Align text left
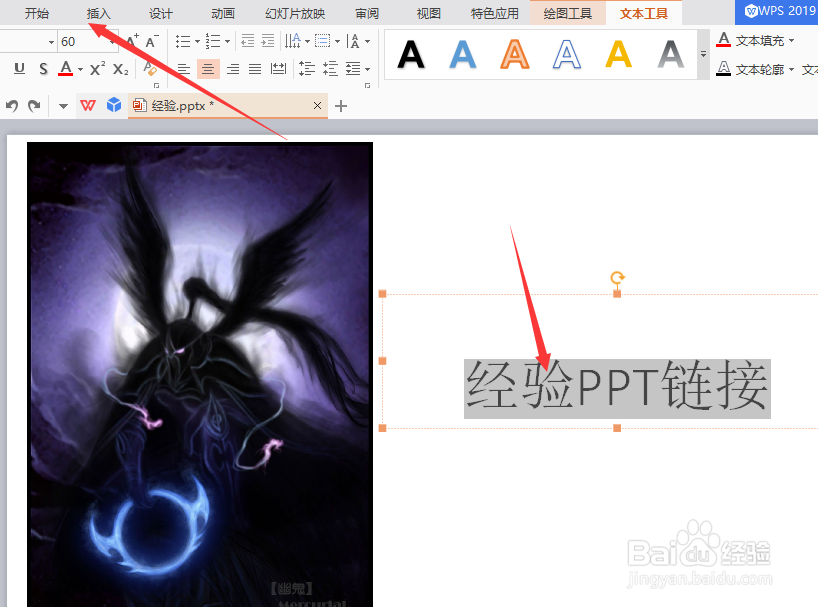Image resolution: width=818 pixels, height=607 pixels. click(183, 69)
